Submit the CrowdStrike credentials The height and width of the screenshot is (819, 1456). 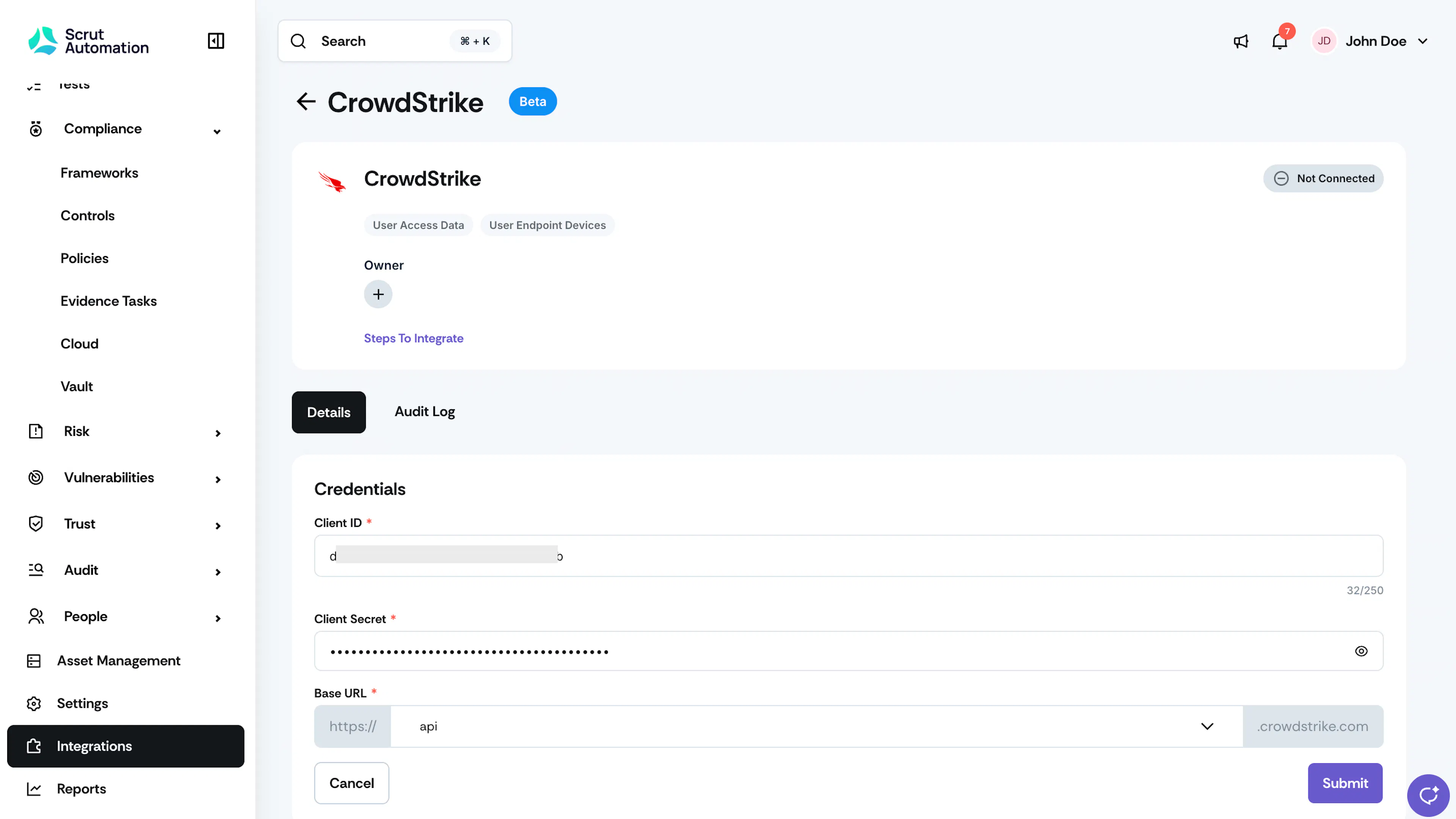click(1345, 783)
